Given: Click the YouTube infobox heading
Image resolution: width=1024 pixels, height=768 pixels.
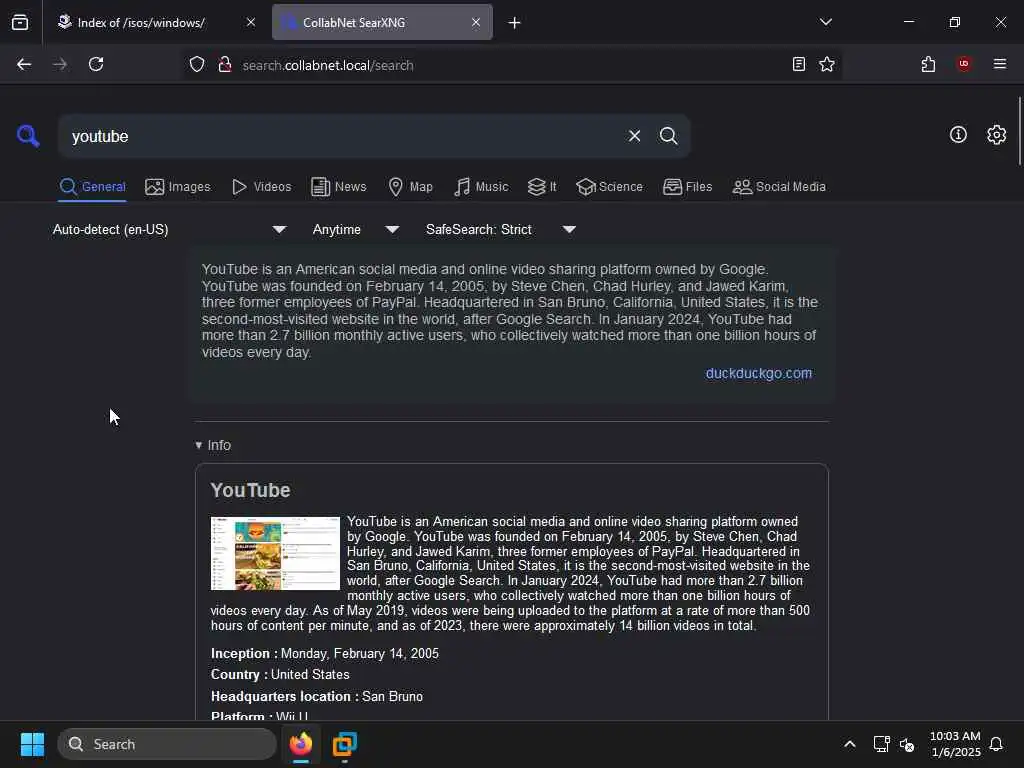Looking at the screenshot, I should (250, 490).
